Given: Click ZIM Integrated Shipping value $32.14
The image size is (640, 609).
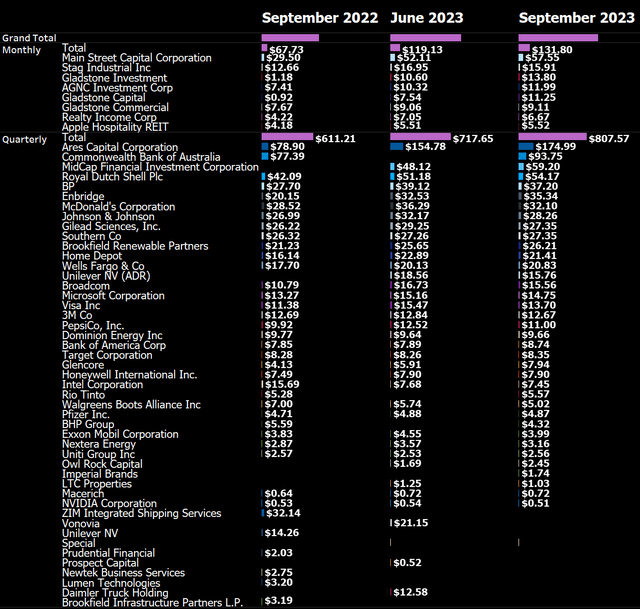Looking at the screenshot, I should (x=283, y=513).
